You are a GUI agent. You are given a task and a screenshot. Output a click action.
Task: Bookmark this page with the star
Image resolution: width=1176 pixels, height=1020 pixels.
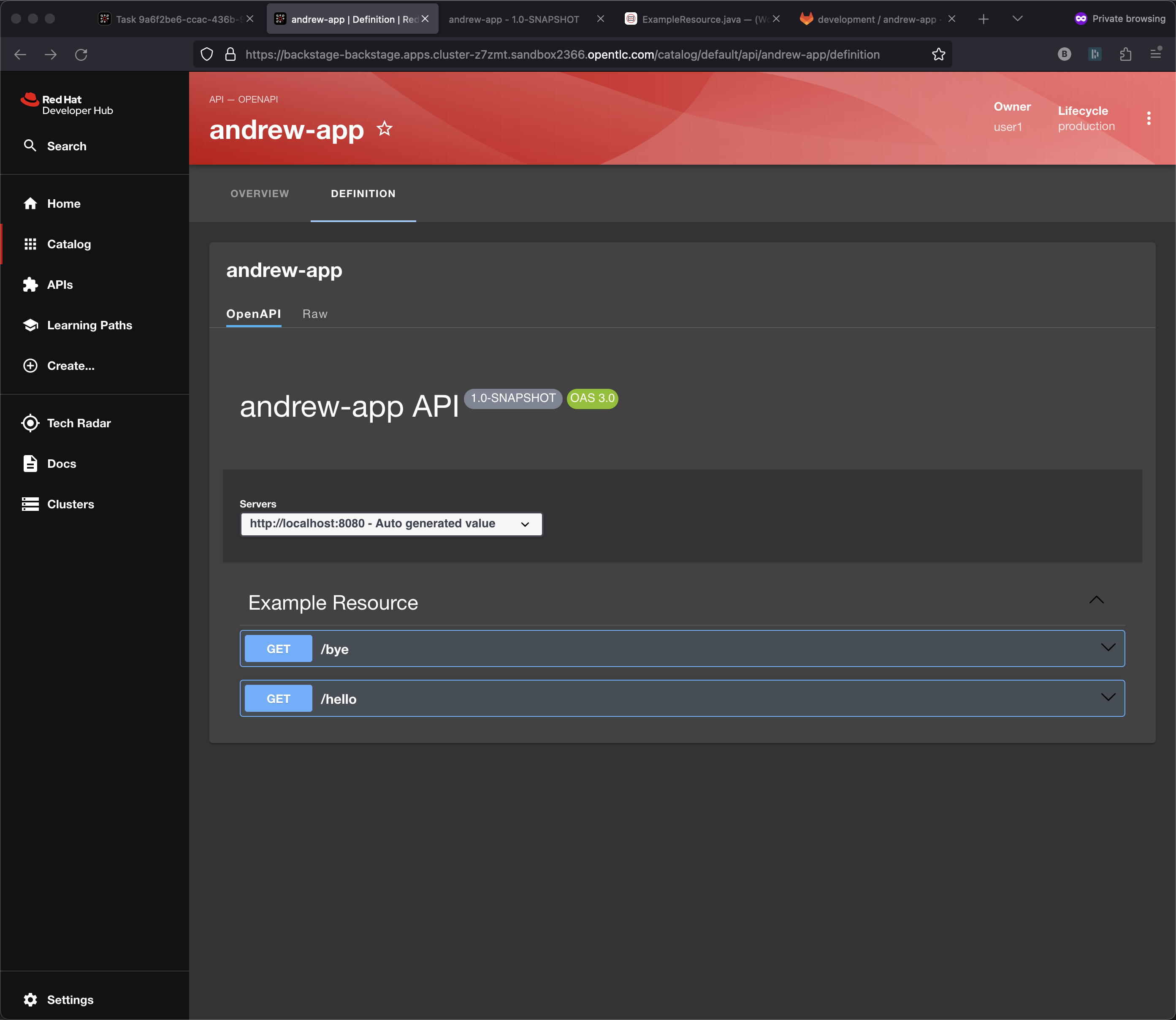(938, 54)
